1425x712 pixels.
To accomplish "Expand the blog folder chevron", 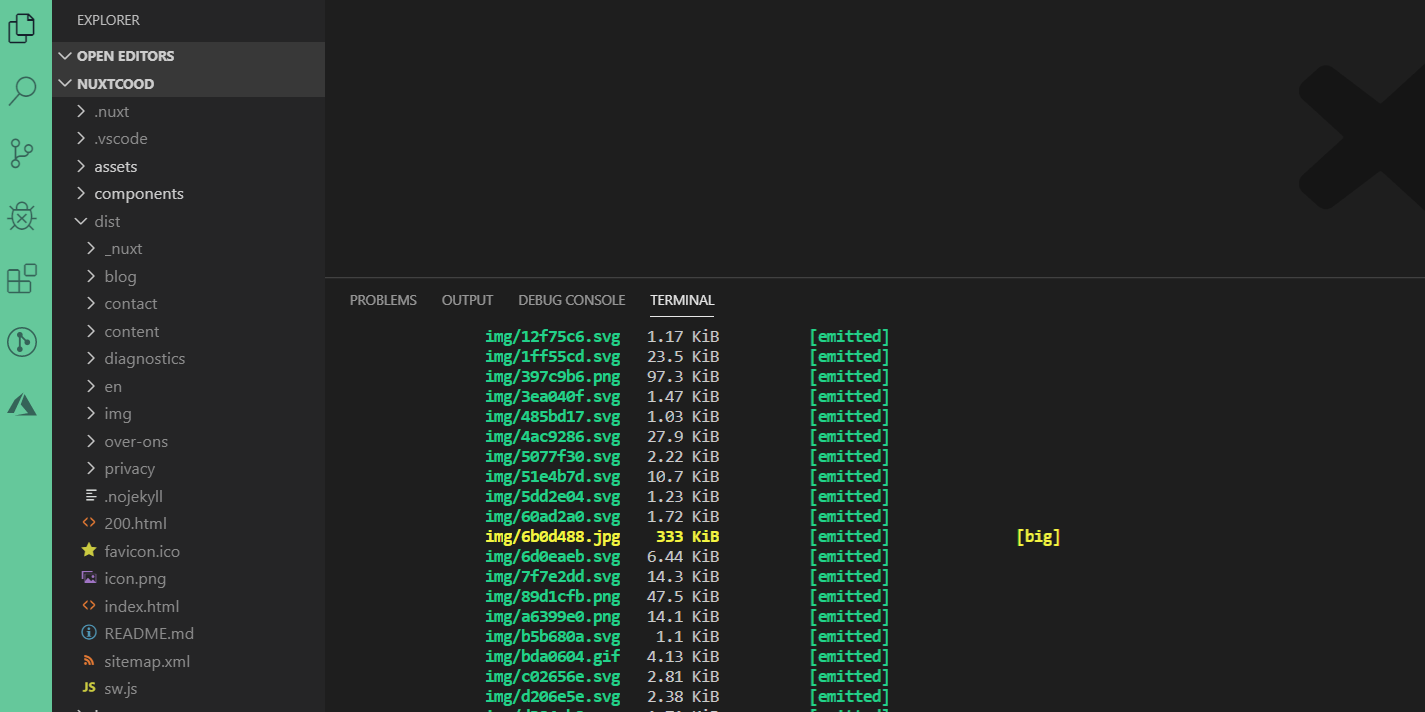I will point(91,276).
